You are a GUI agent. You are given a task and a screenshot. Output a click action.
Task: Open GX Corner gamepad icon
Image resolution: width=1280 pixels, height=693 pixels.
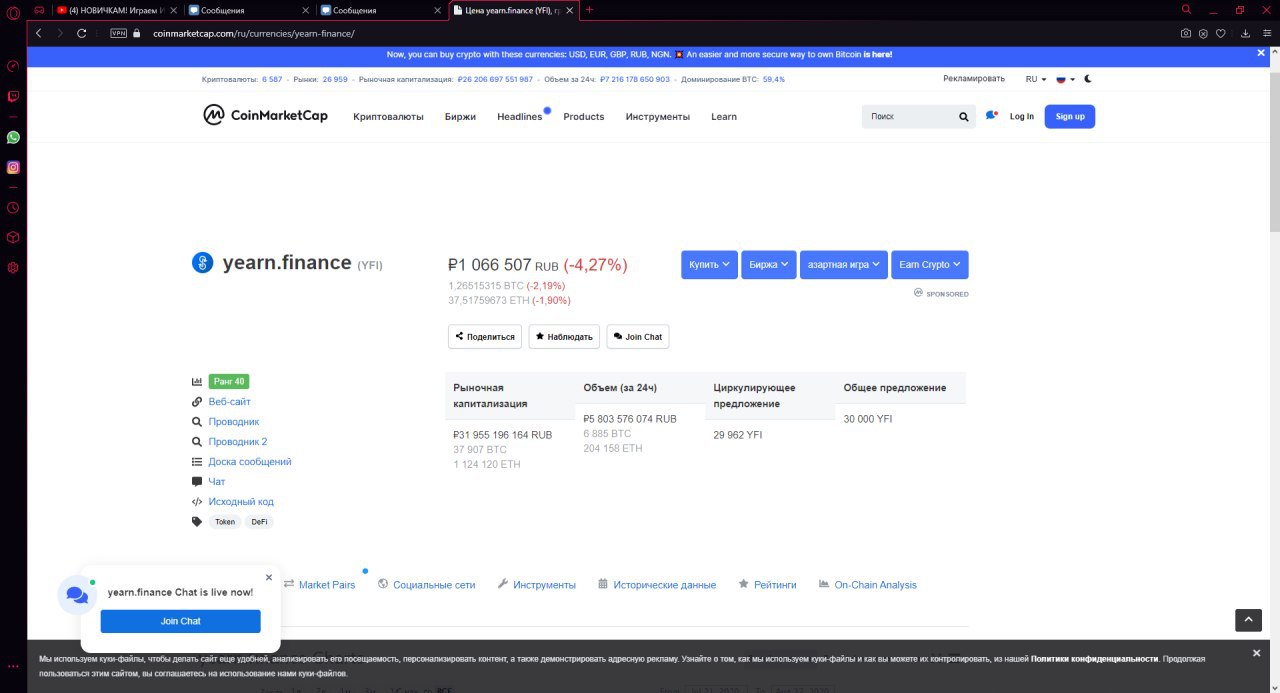tap(39, 9)
